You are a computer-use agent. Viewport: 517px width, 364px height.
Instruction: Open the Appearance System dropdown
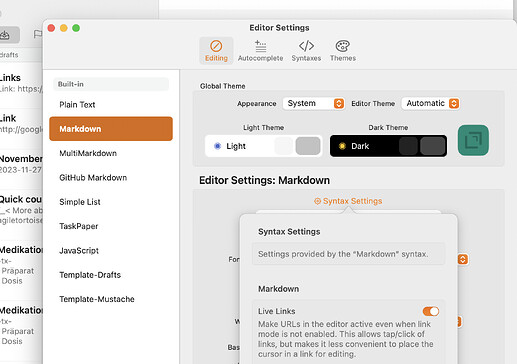(x=313, y=103)
